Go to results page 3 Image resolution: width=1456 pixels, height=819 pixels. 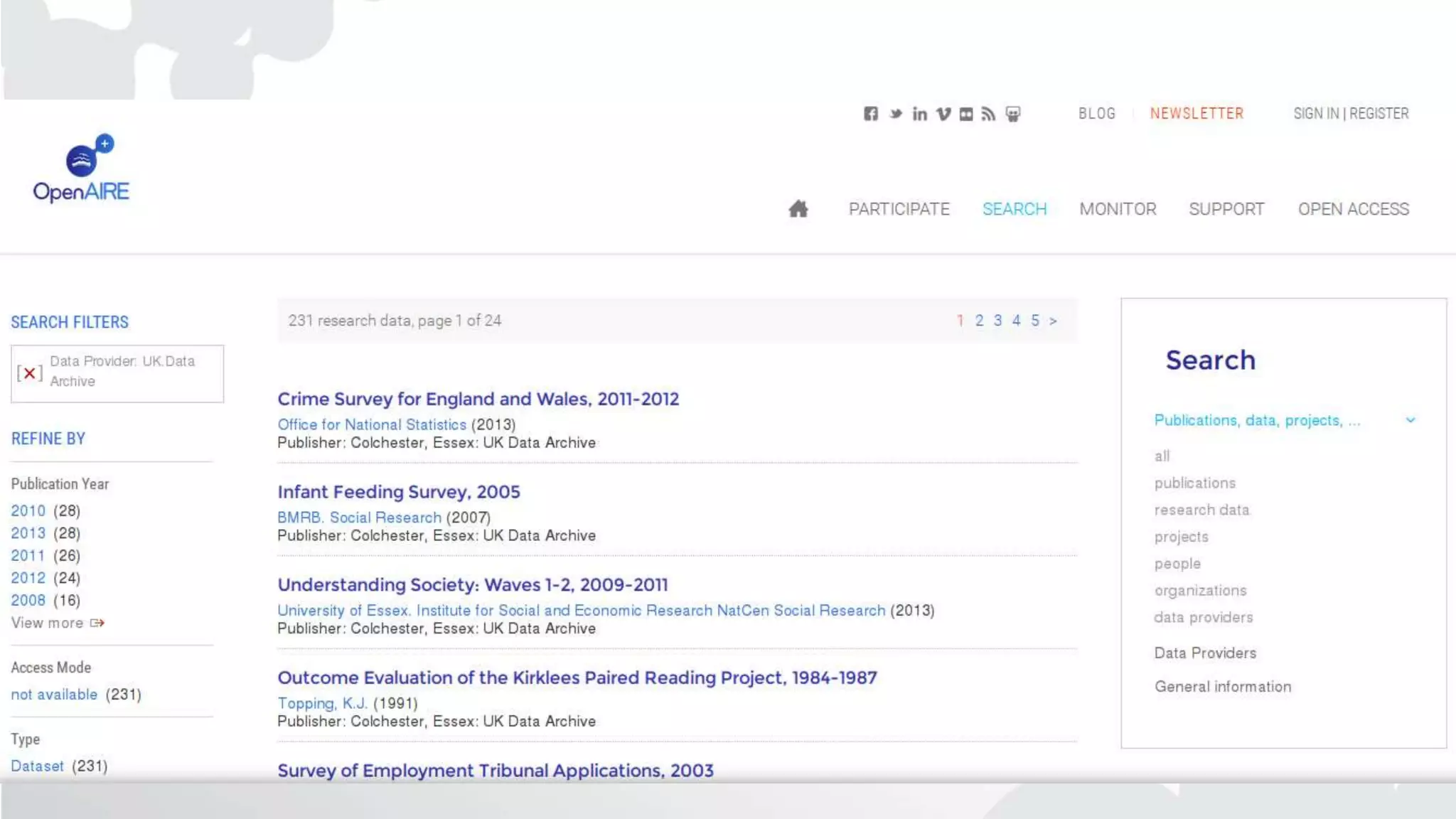[x=997, y=321]
